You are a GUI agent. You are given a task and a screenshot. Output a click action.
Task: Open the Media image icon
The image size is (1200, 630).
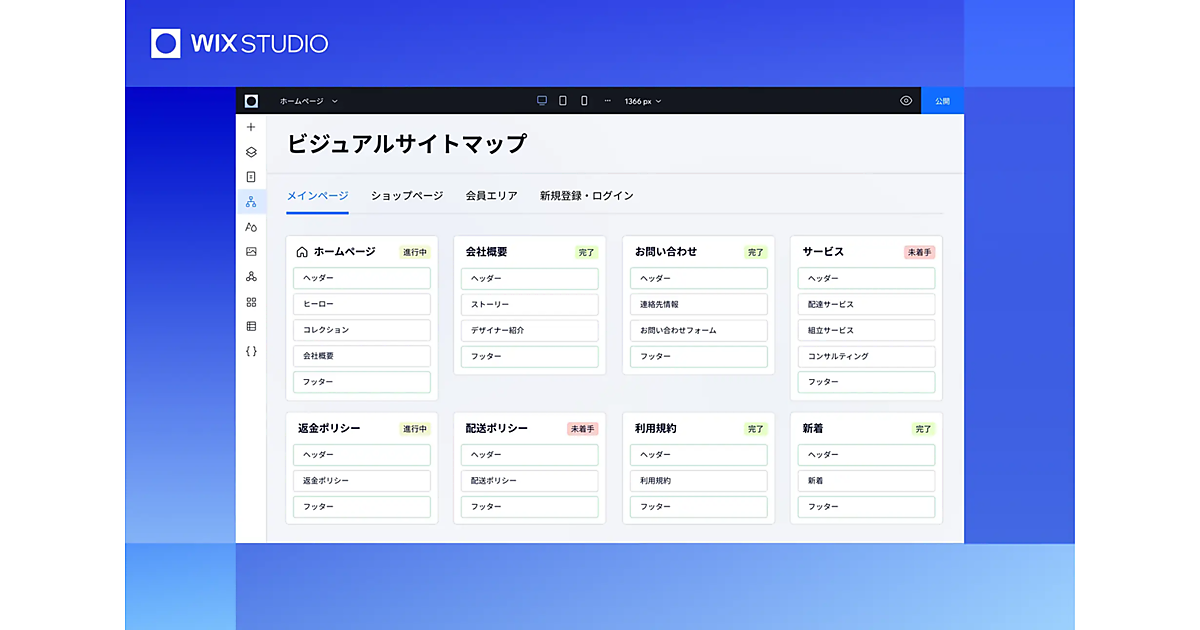[251, 252]
